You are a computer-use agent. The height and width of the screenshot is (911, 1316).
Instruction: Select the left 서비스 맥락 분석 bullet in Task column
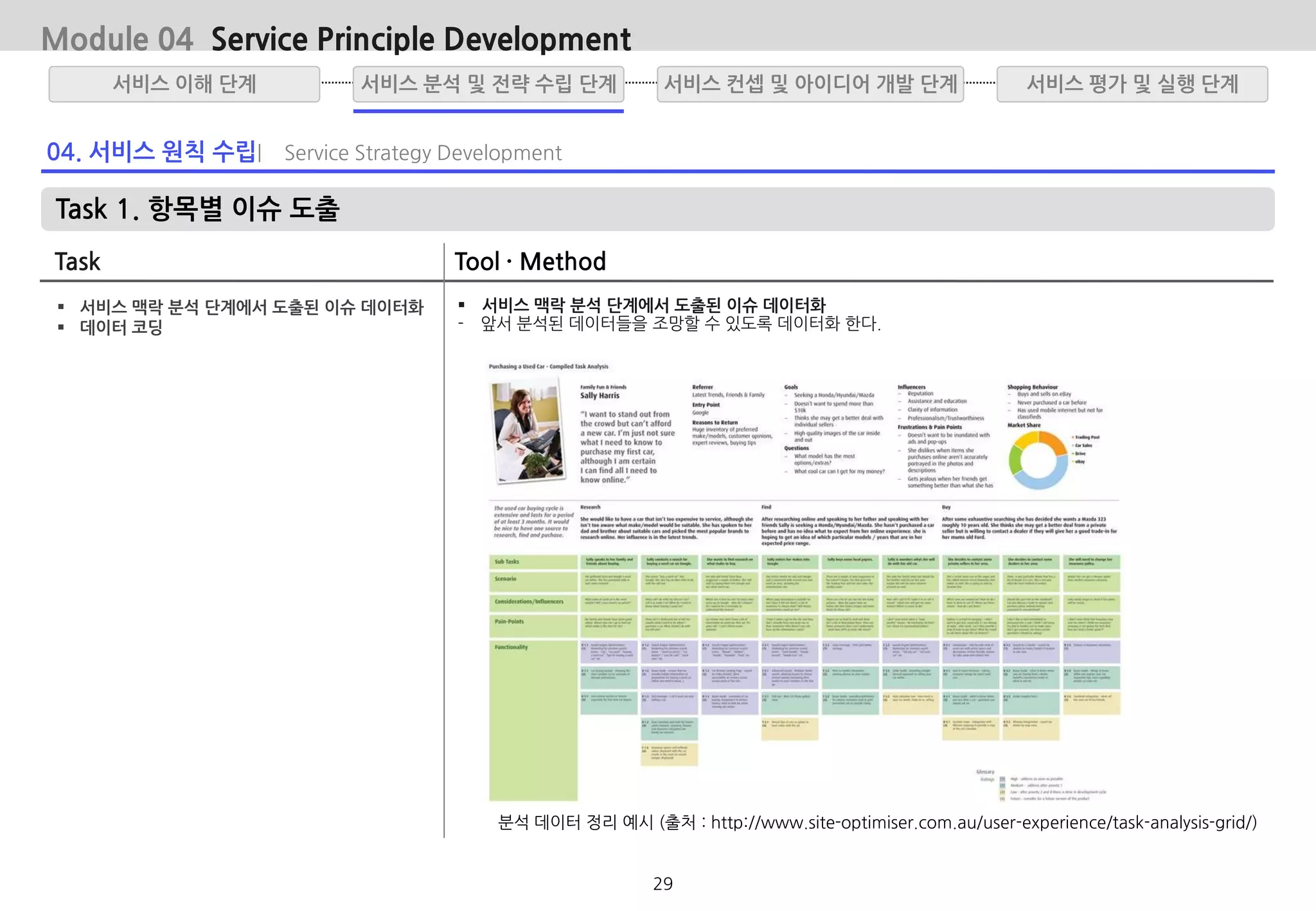coord(251,307)
